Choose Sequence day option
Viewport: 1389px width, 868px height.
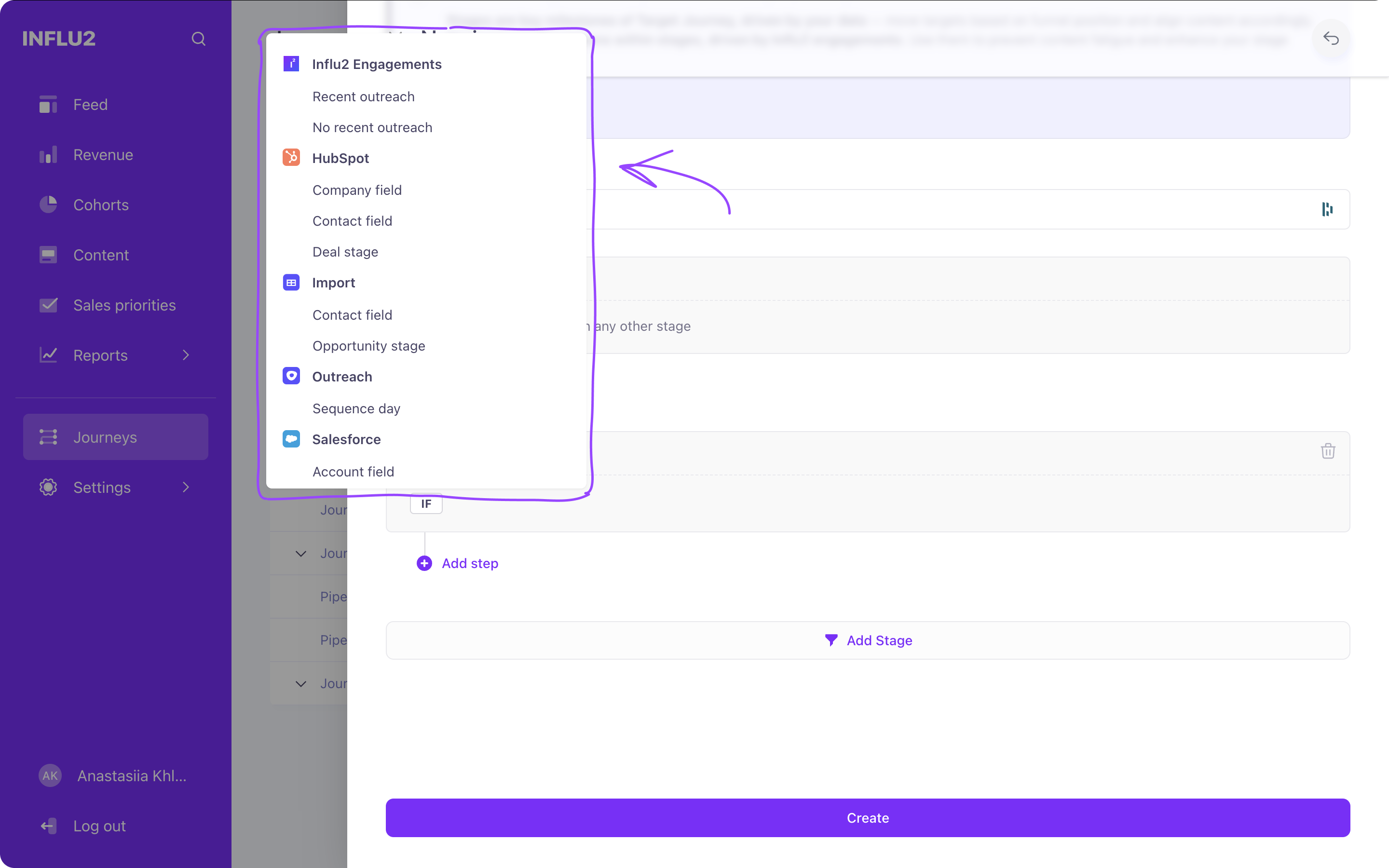tap(356, 409)
